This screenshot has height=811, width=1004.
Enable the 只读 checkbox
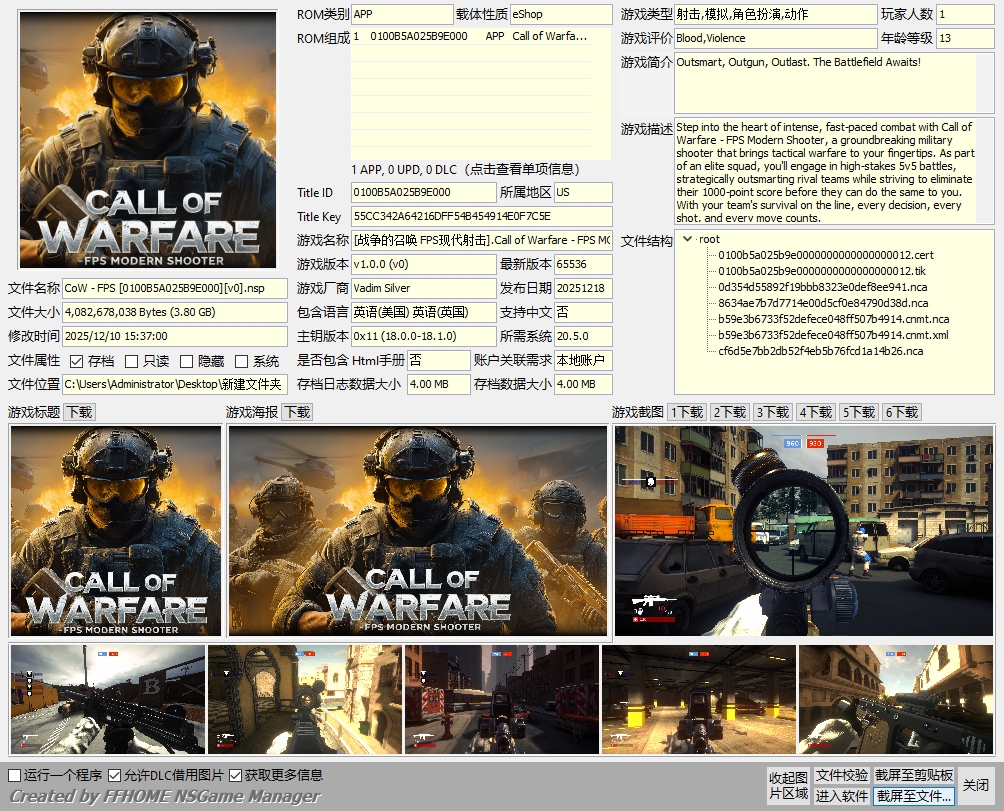click(133, 361)
